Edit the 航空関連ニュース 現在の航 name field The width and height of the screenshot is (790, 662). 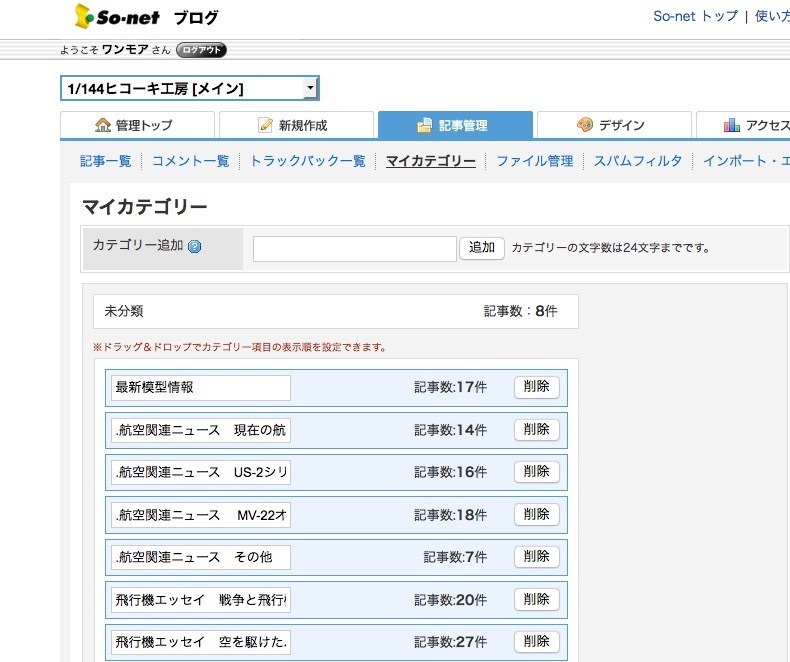[201, 430]
